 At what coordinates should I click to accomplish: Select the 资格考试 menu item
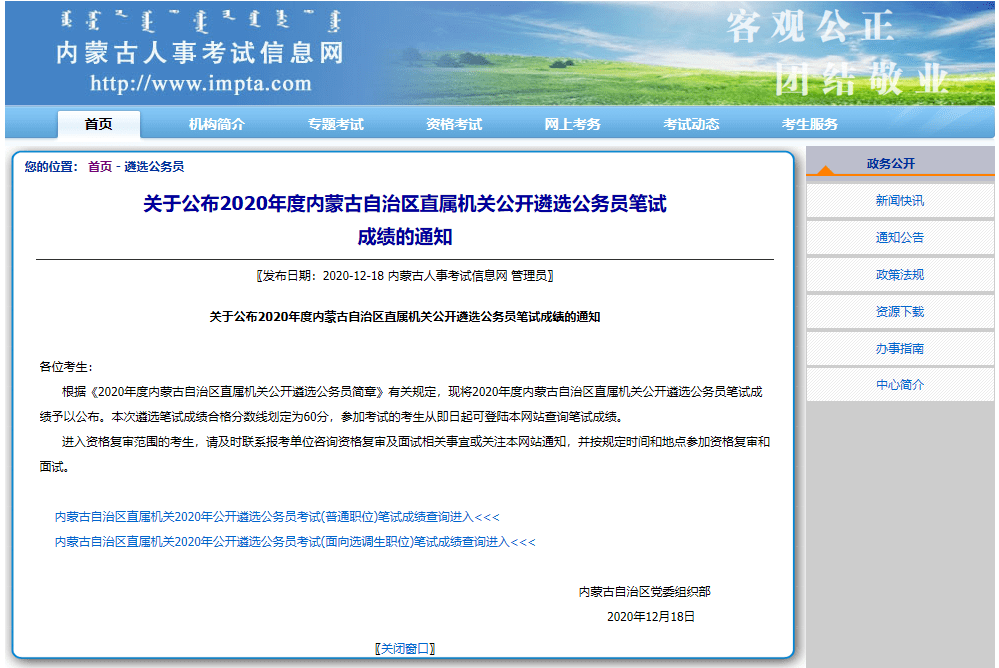454,124
